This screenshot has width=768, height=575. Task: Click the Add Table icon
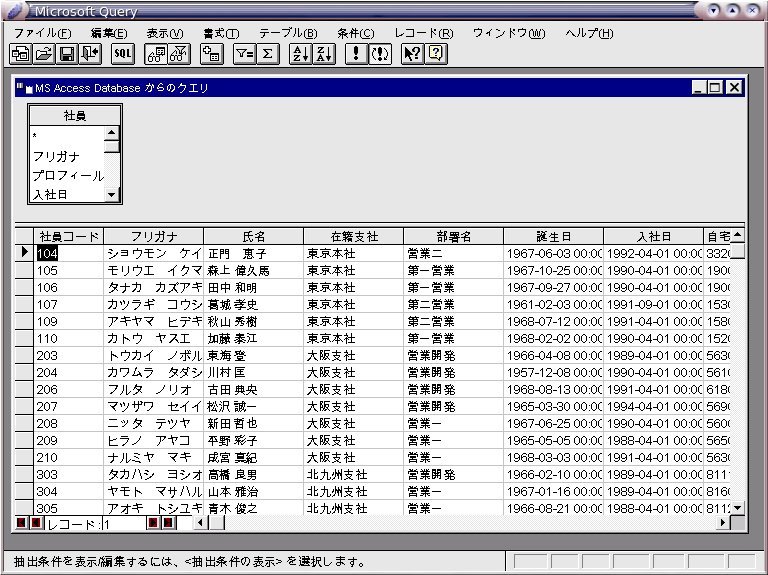tap(212, 54)
